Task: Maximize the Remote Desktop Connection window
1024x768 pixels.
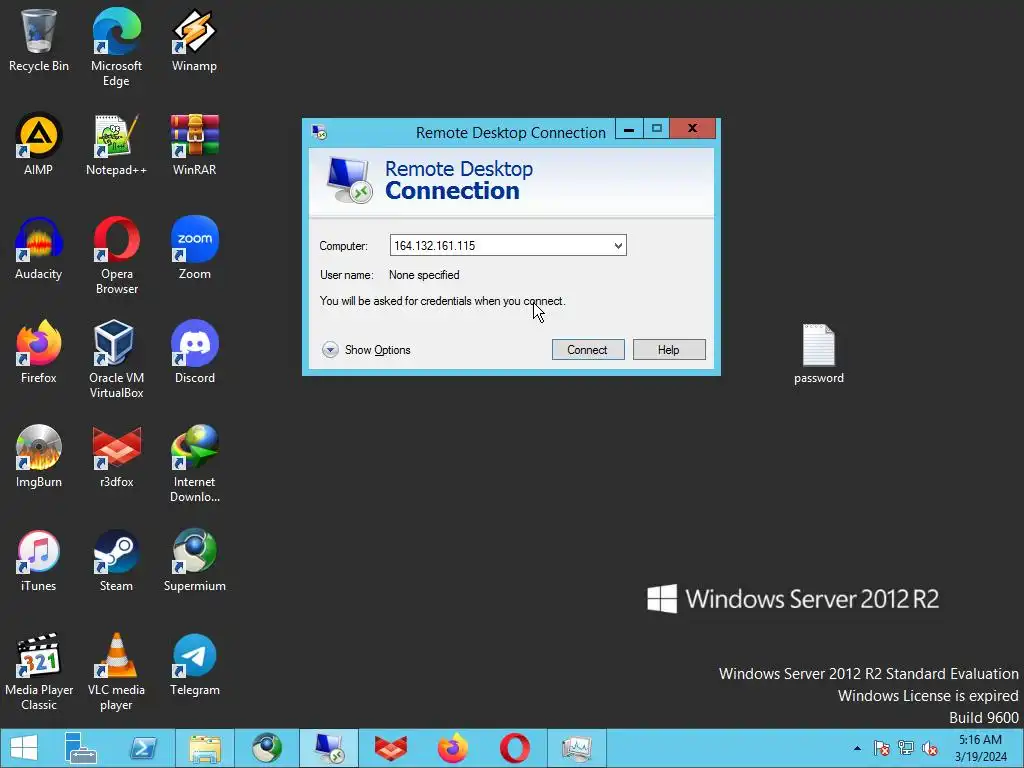Action: [x=656, y=129]
